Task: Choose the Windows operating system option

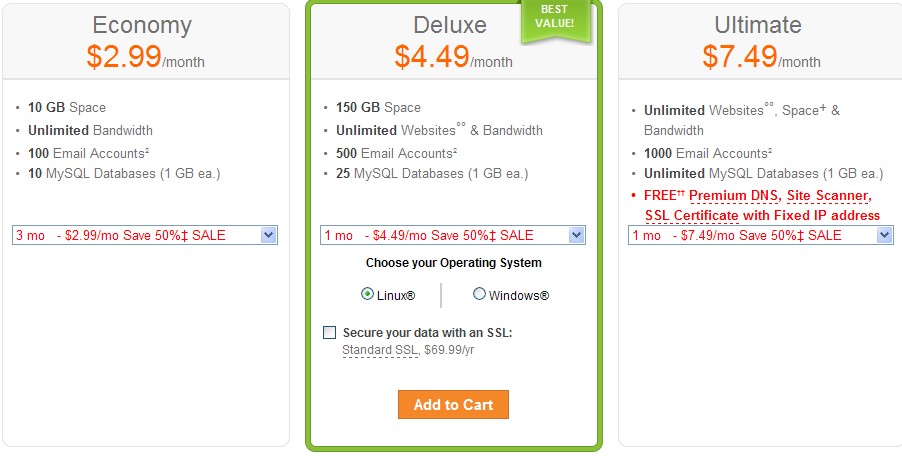Action: tap(480, 294)
